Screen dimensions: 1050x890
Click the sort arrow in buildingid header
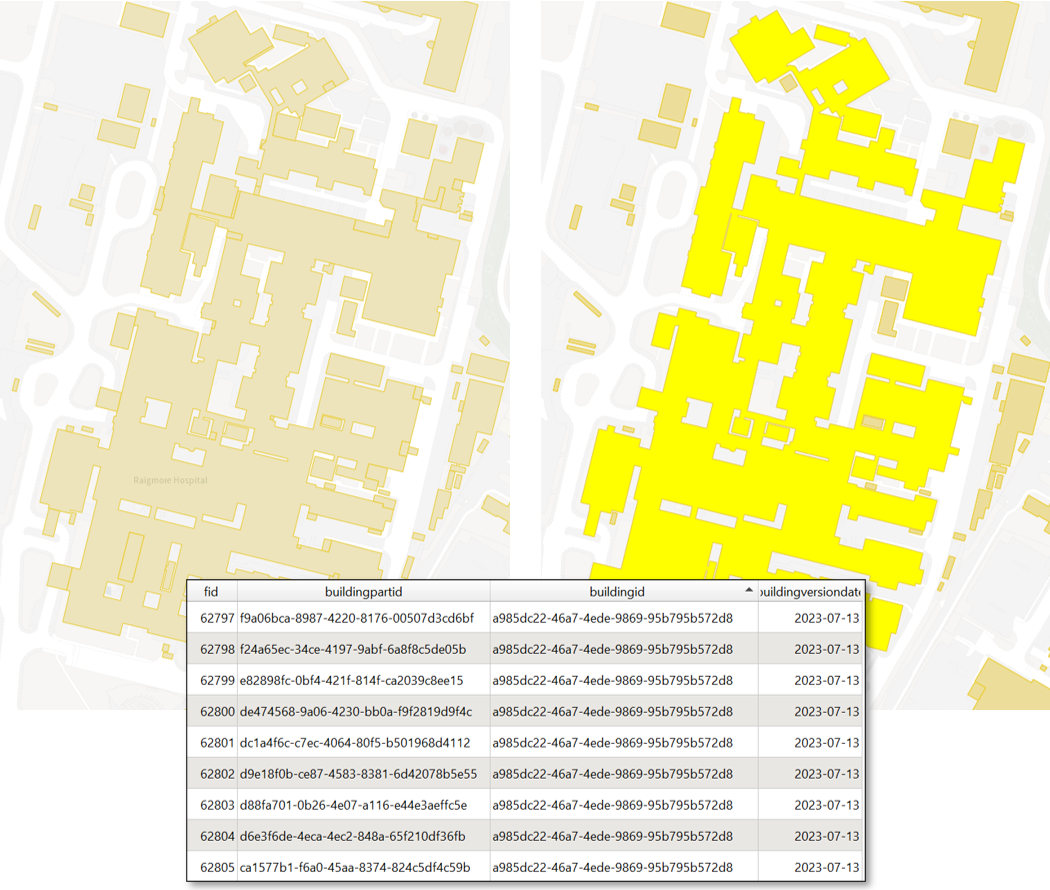click(x=749, y=591)
